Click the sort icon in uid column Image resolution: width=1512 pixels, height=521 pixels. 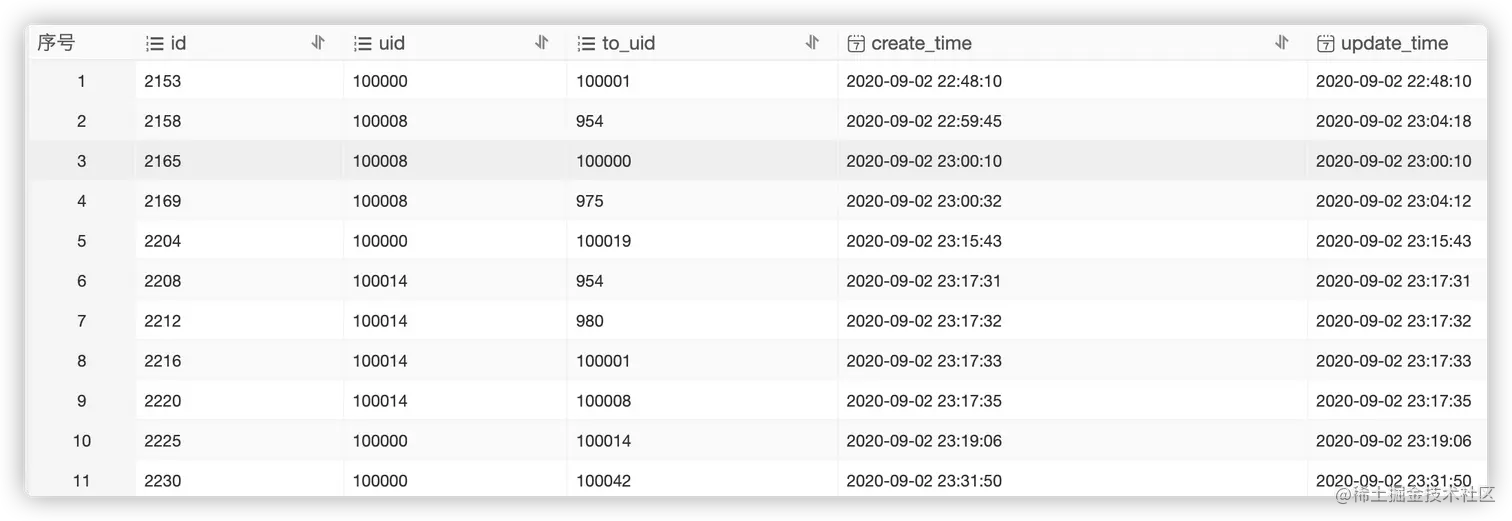(x=542, y=43)
